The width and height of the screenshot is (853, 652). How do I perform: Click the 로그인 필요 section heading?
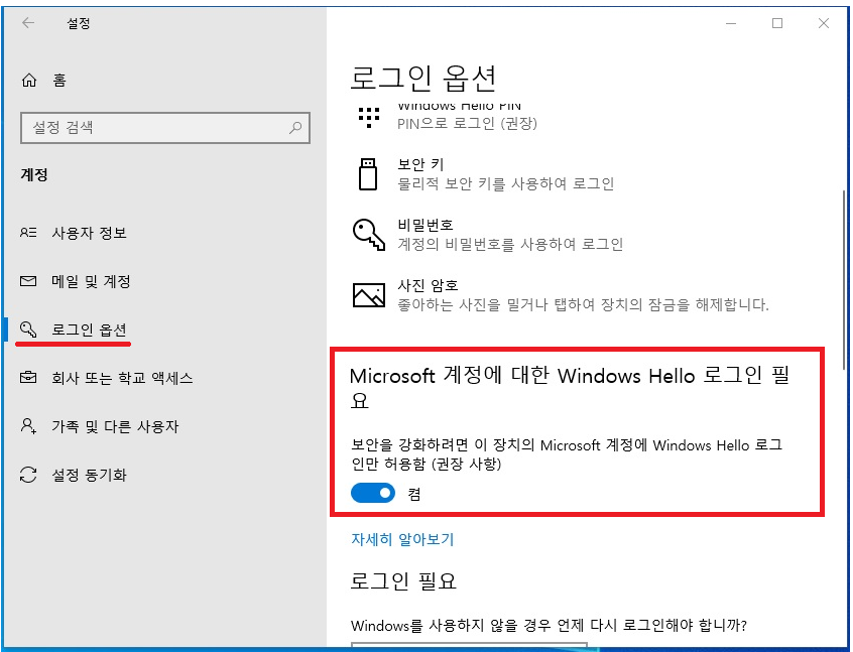[x=403, y=581]
